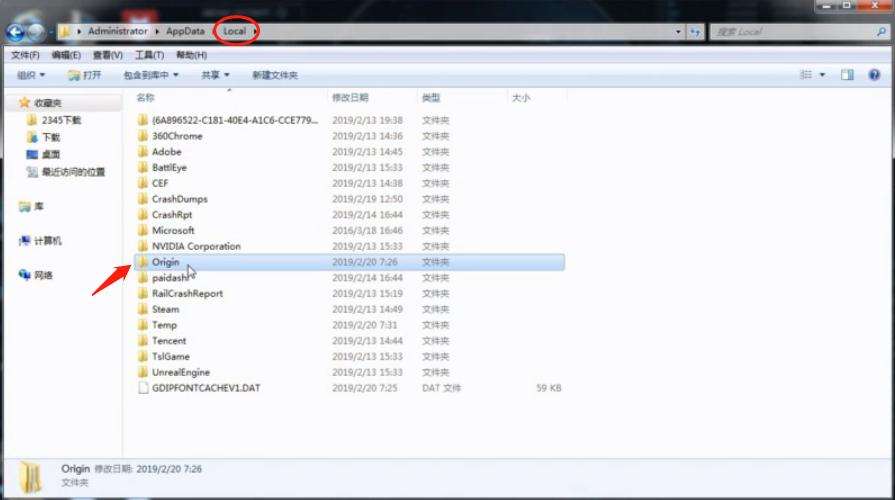The height and width of the screenshot is (500, 895).
Task: Open 2345下载 in the favorites list
Action: 61,120
